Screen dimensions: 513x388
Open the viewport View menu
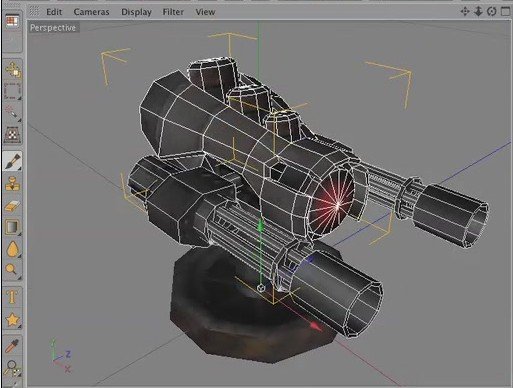[x=205, y=12]
